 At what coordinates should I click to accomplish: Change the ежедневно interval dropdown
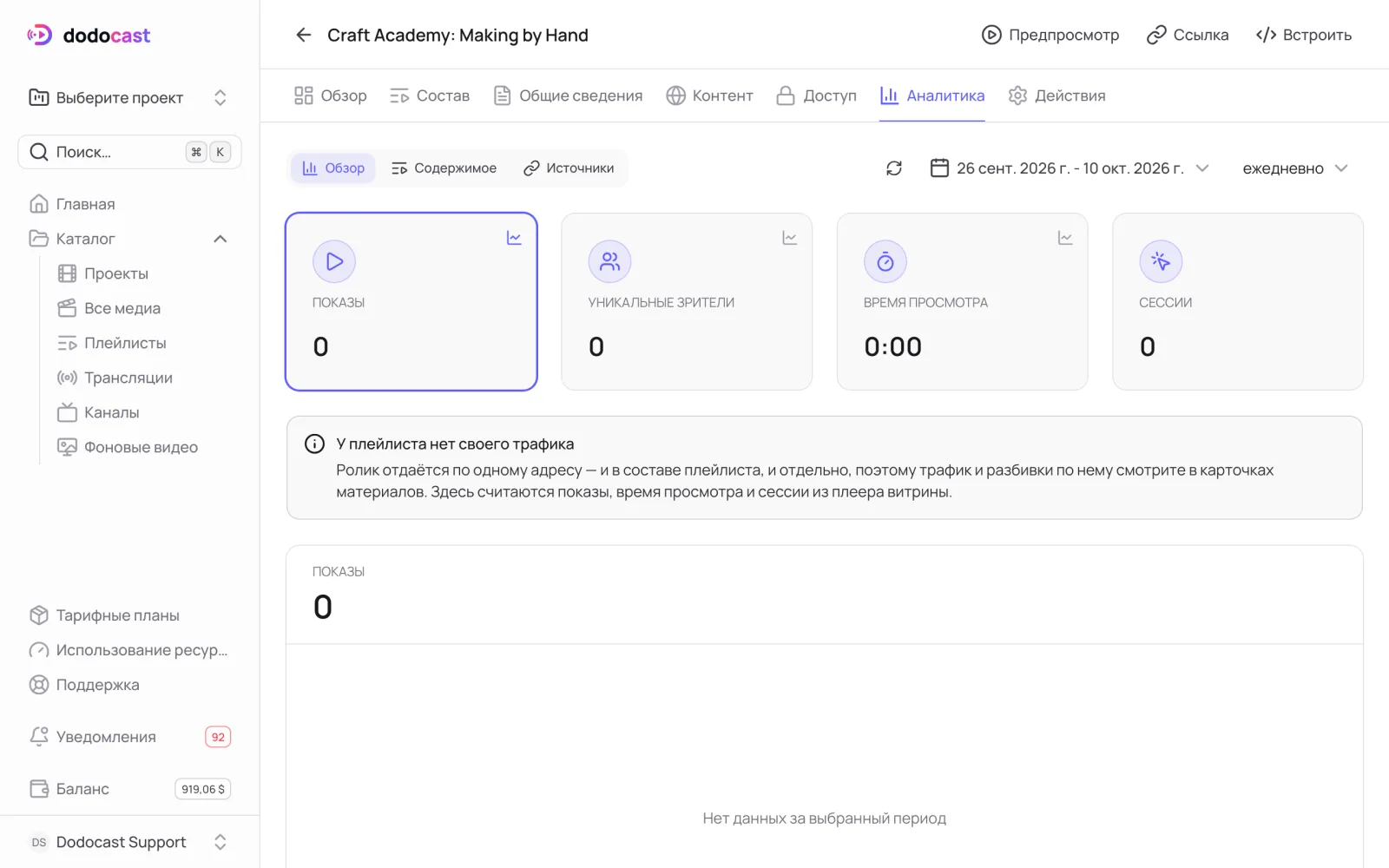(1295, 168)
